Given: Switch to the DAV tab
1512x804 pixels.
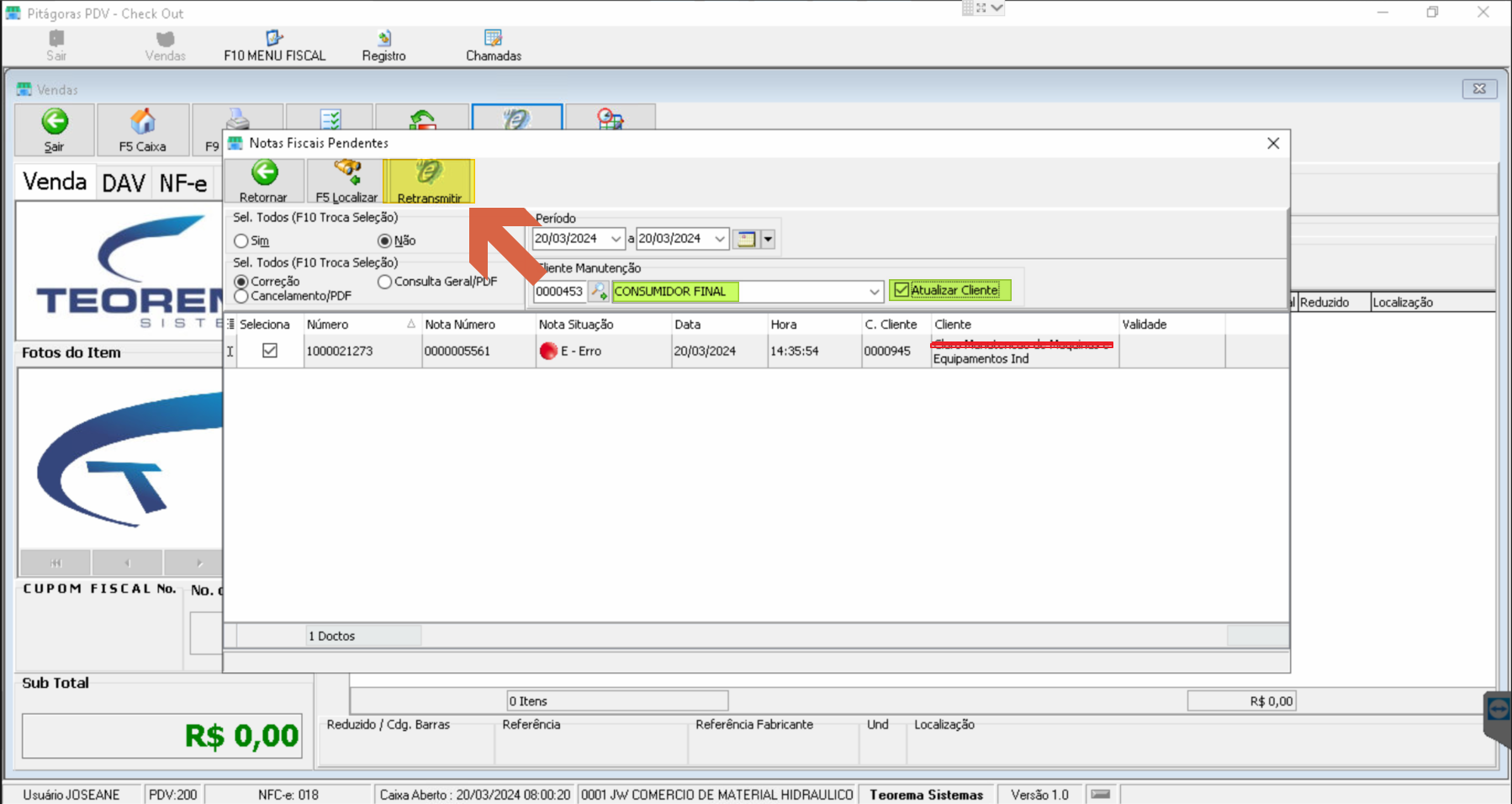Looking at the screenshot, I should pyautogui.click(x=124, y=182).
